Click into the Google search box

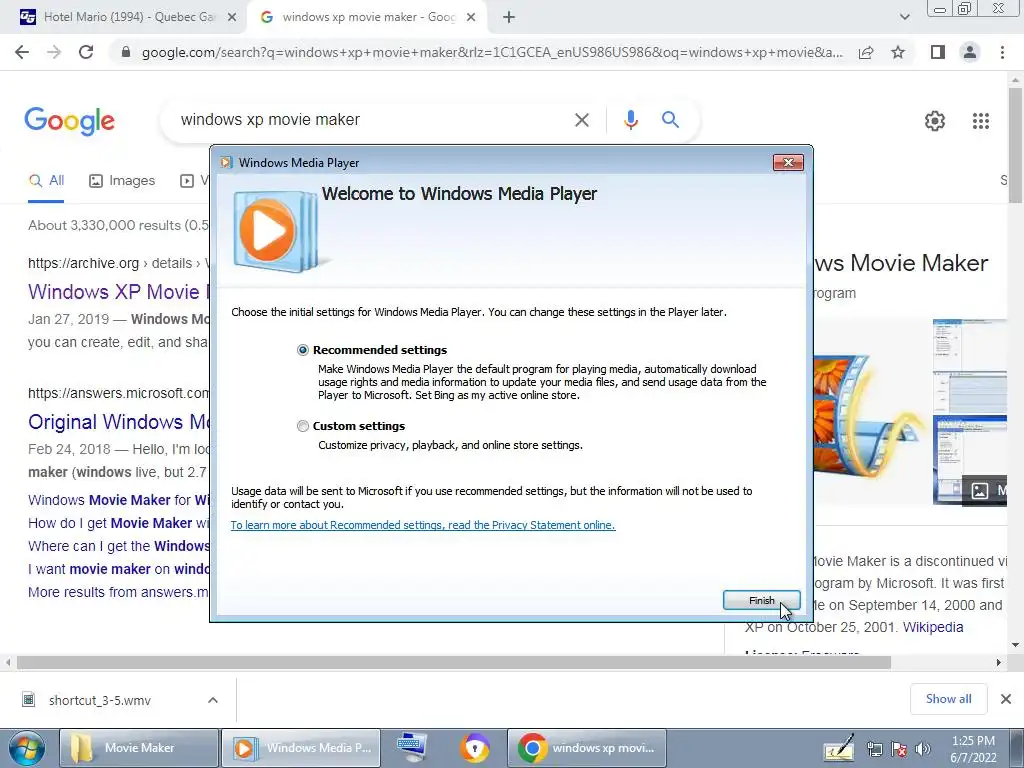pyautogui.click(x=366, y=120)
